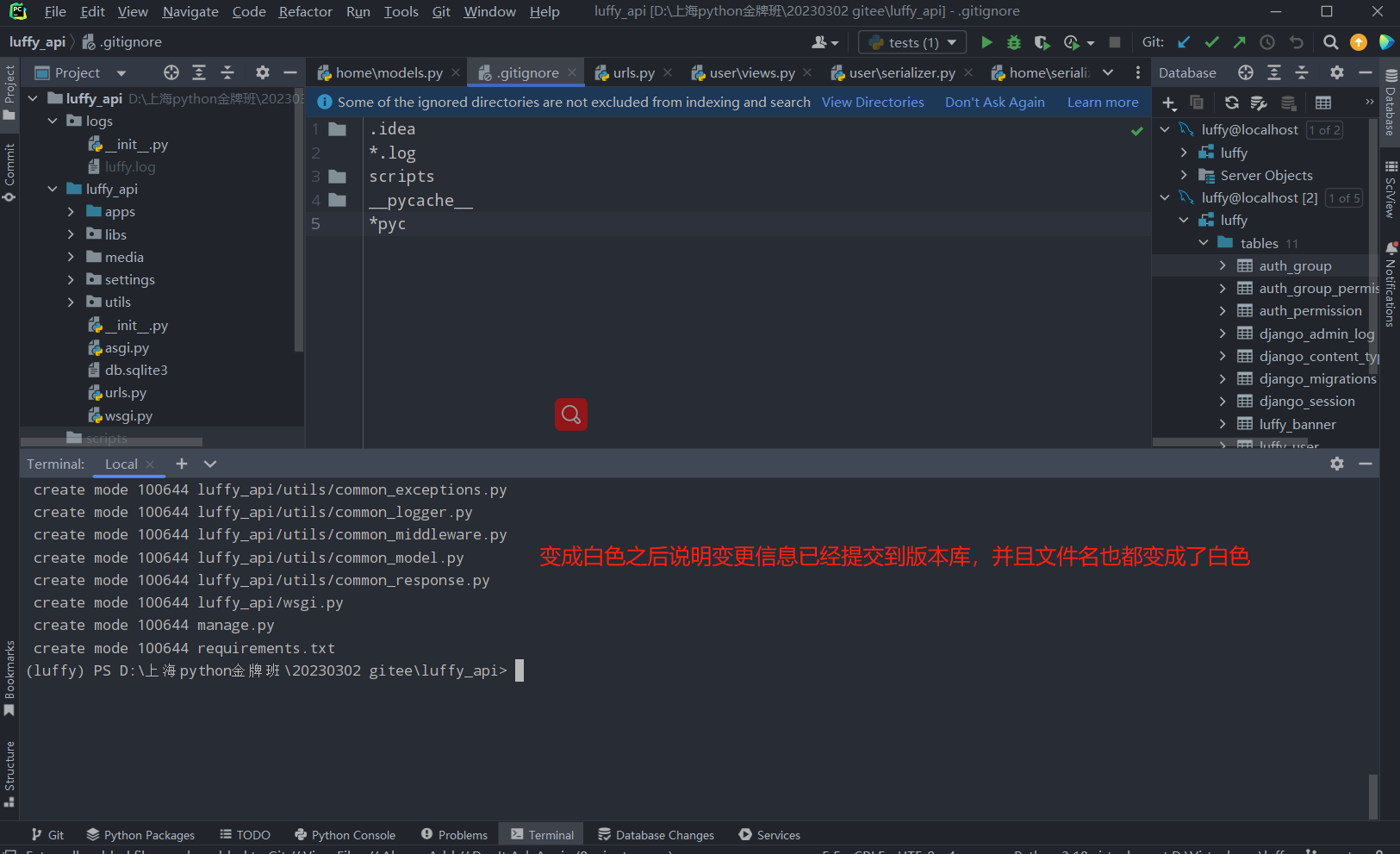Open Project panel settings gear
The image size is (1400, 854).
click(x=263, y=72)
